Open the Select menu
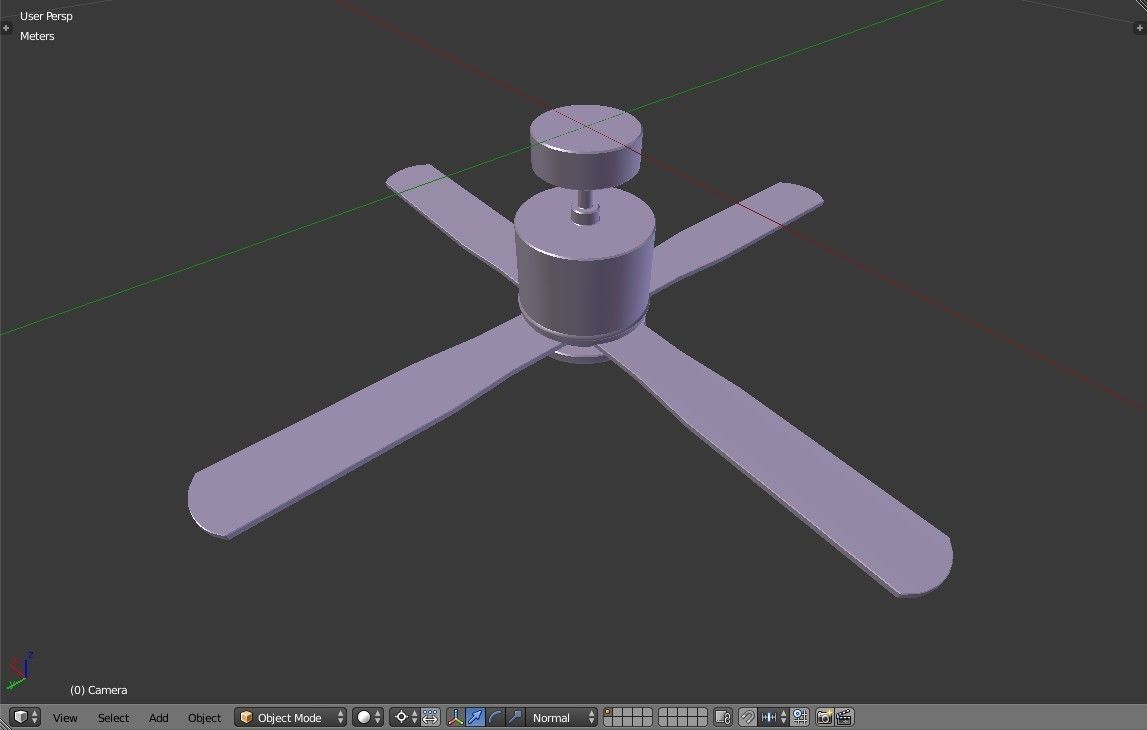 (113, 718)
